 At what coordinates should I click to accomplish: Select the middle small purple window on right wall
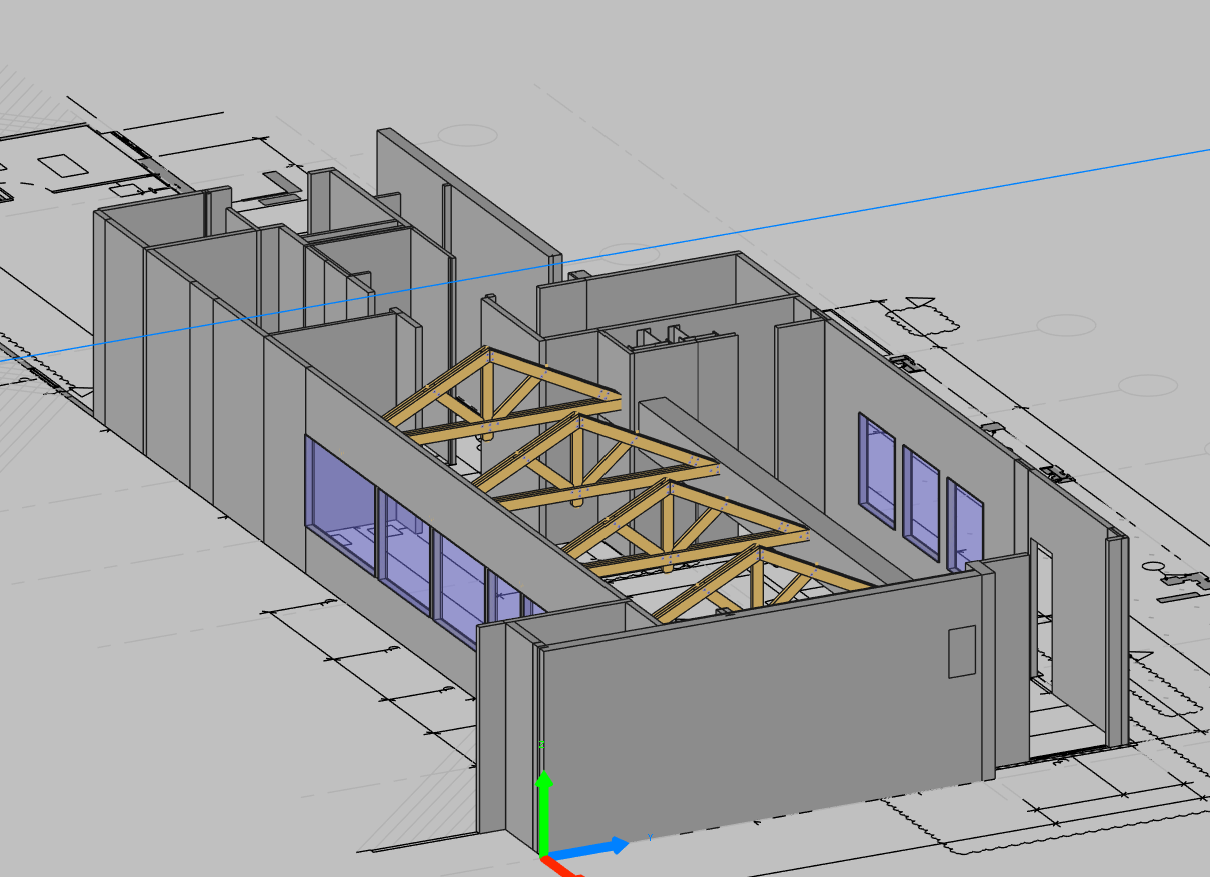(x=921, y=502)
